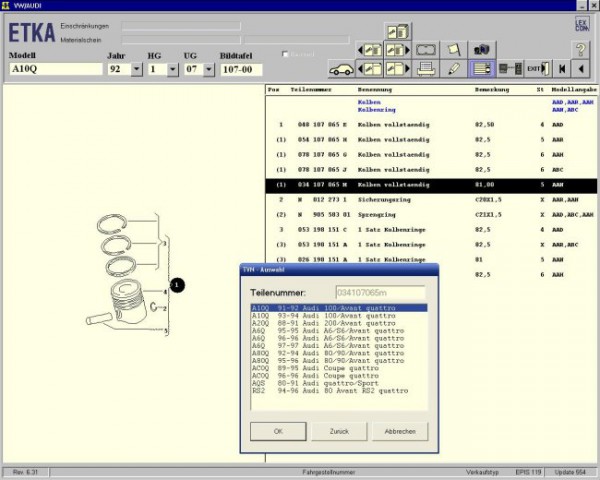Open the HG dropdown showing 1
Image resolution: width=600 pixels, height=480 pixels.
173,69
